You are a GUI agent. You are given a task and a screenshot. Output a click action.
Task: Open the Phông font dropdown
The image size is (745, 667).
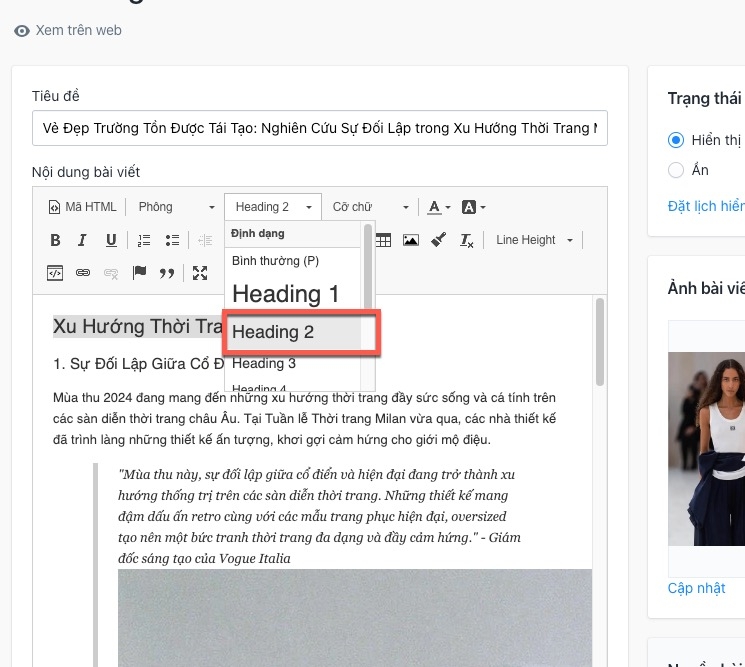point(176,207)
